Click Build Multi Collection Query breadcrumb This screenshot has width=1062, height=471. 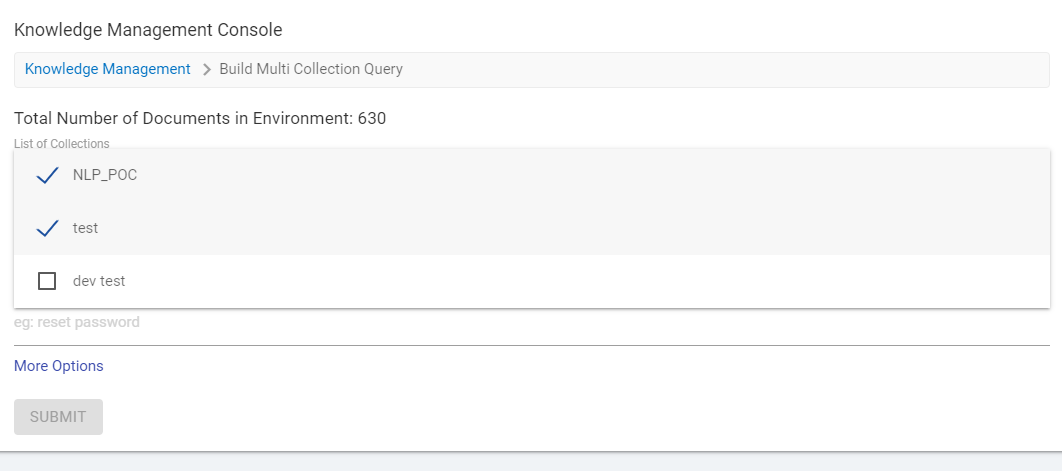pyautogui.click(x=311, y=69)
